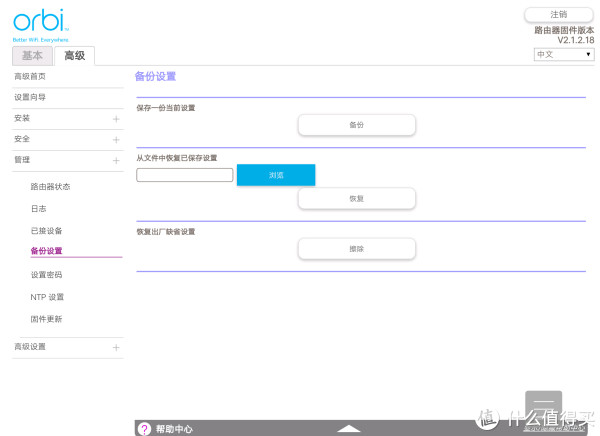Open 路由器状态 in the sidebar
The width and height of the screenshot is (600, 436).
coord(50,187)
